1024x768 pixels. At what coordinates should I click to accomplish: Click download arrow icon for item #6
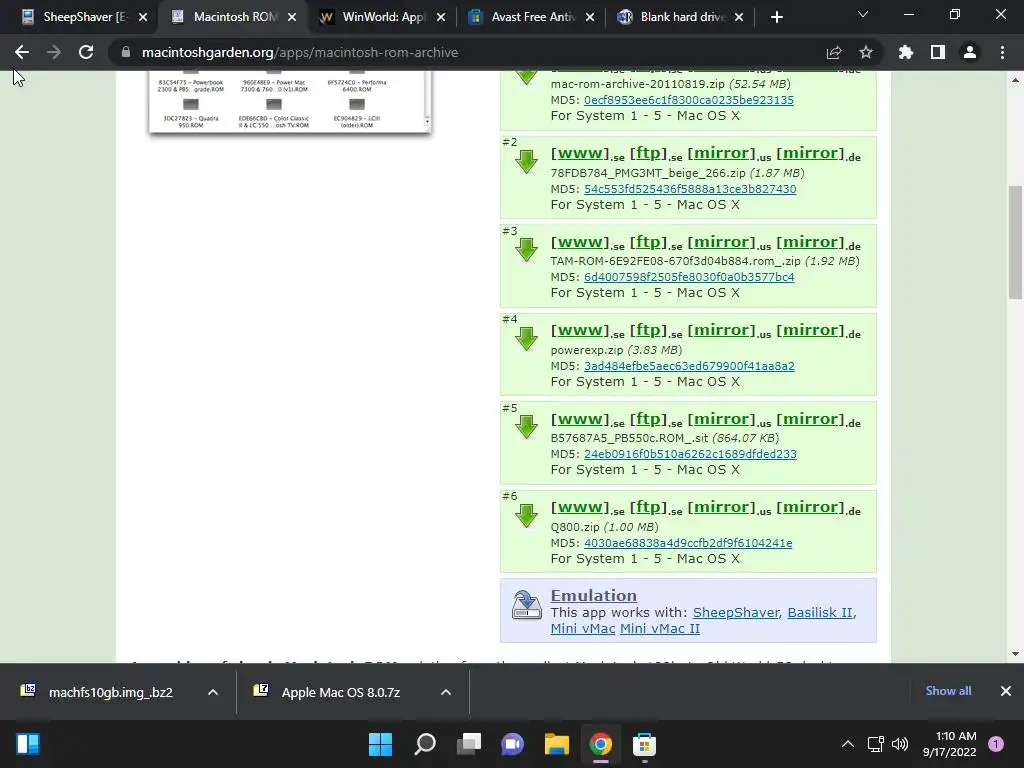point(526,516)
